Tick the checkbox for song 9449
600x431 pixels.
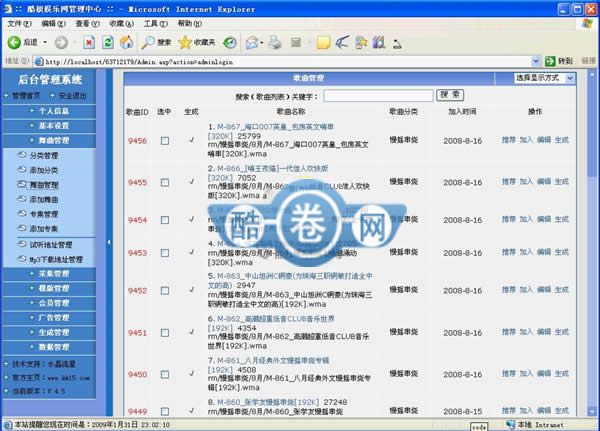tap(165, 411)
